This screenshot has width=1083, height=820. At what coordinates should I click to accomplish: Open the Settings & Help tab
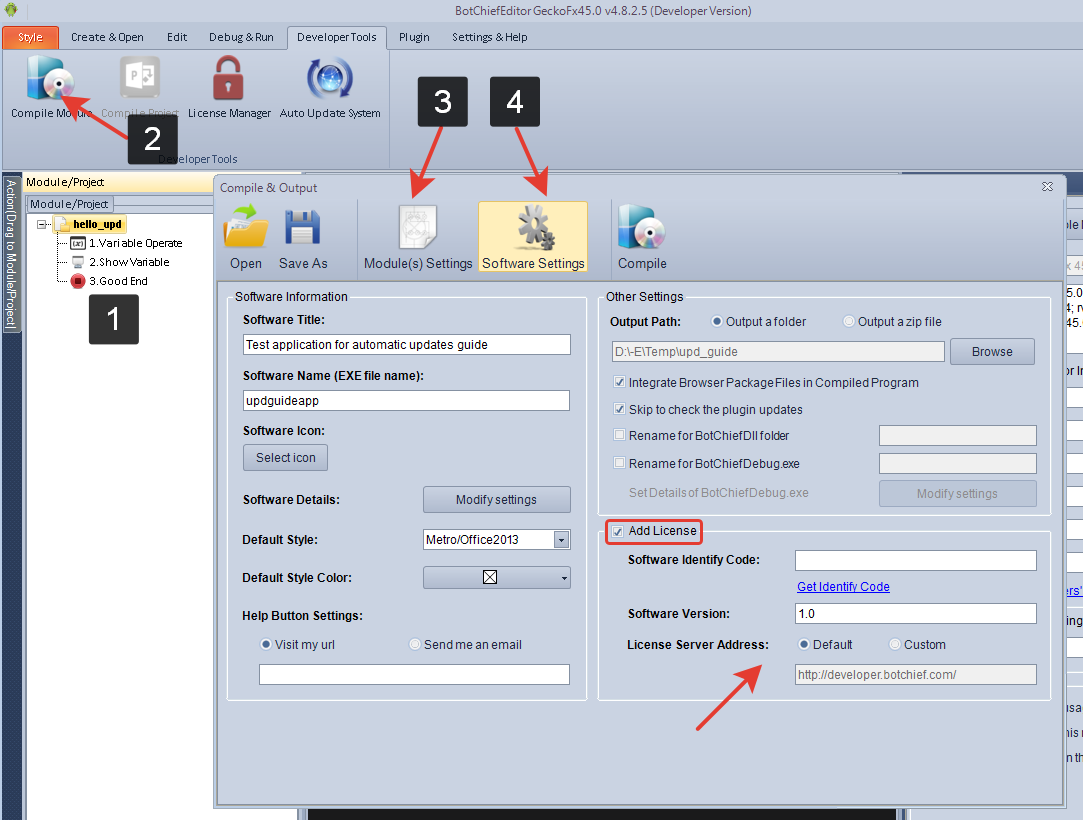(489, 37)
